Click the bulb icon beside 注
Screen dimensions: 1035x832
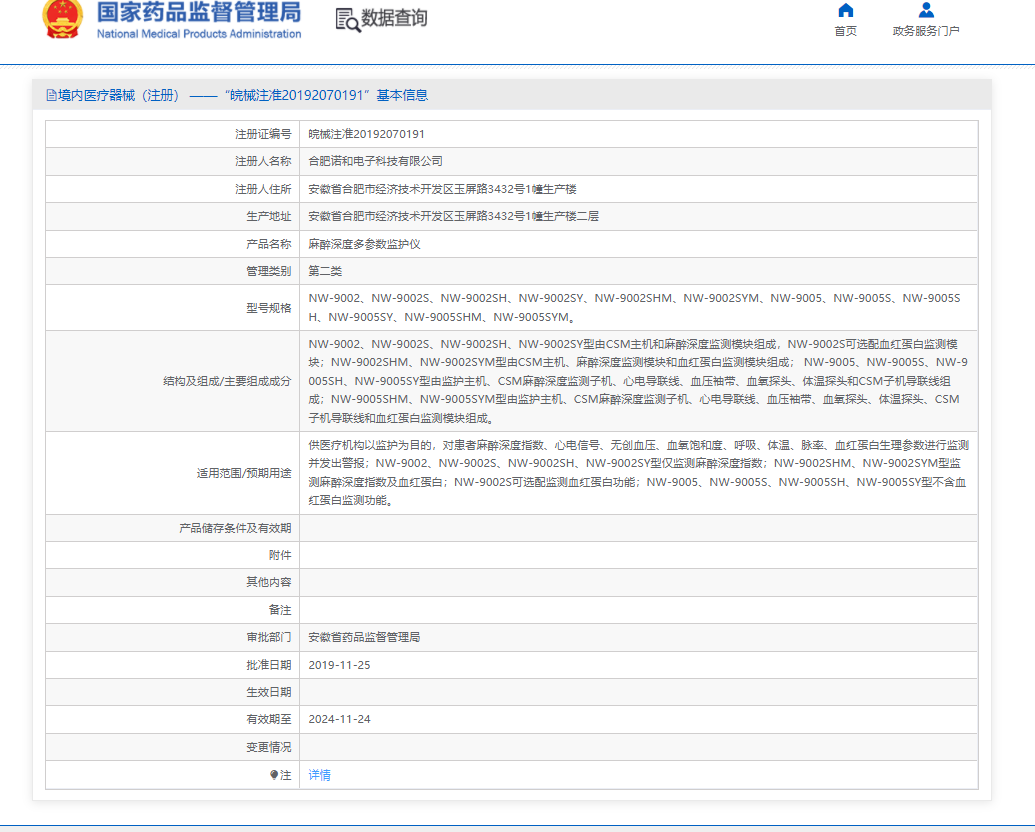(x=274, y=775)
